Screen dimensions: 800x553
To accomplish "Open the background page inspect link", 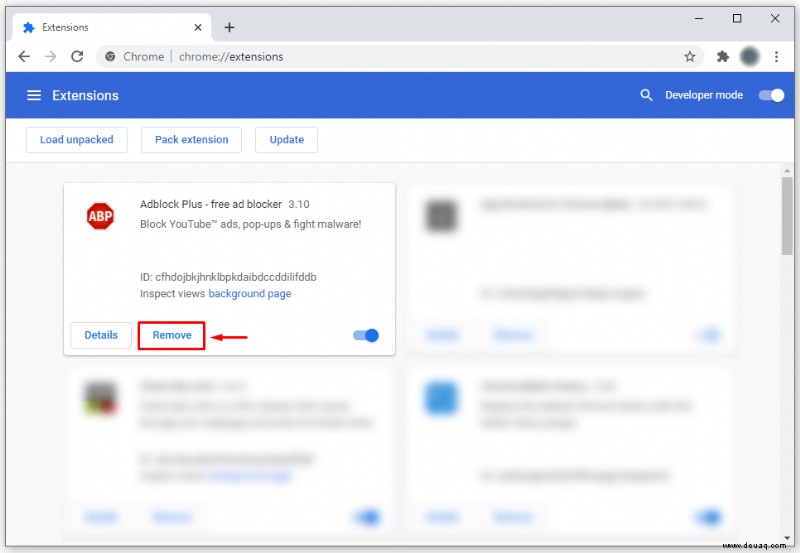I will pos(250,293).
